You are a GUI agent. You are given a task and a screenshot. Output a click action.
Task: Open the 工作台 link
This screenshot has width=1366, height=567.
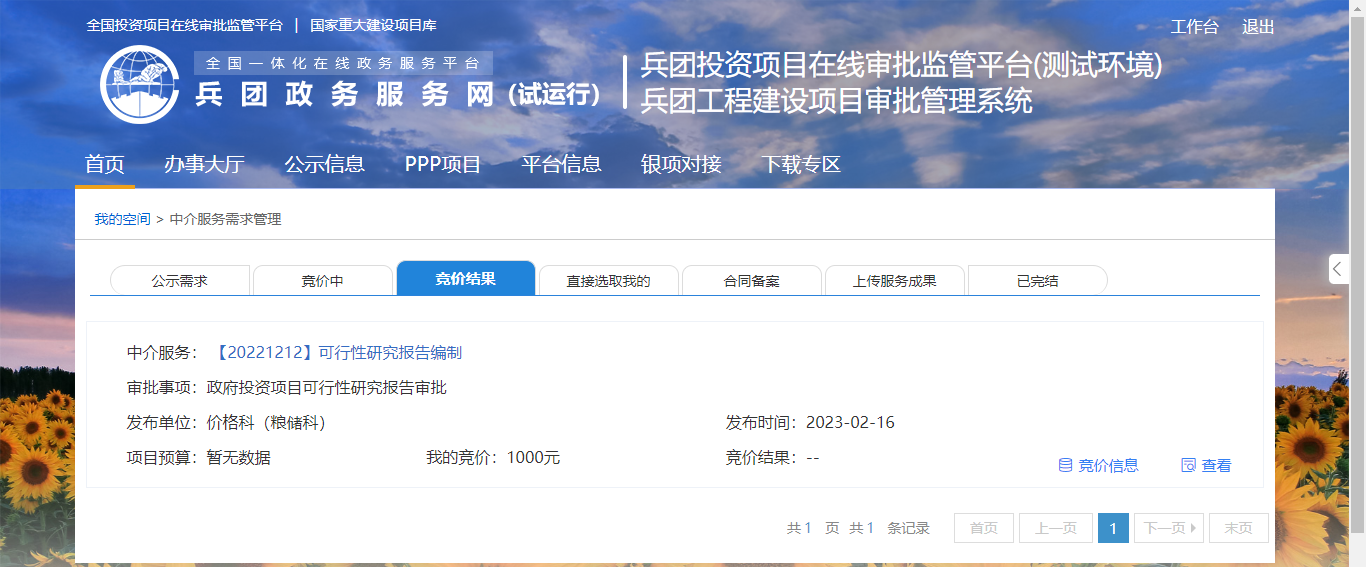[x=1194, y=27]
